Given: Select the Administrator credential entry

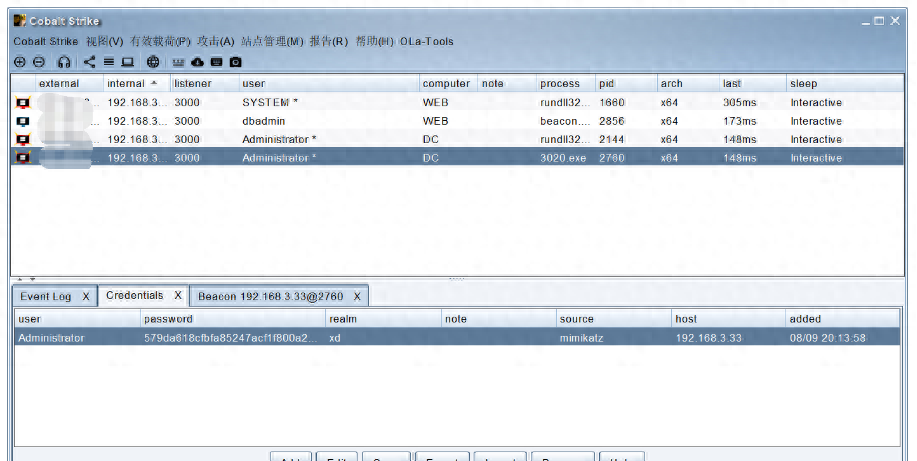Looking at the screenshot, I should pyautogui.click(x=457, y=338).
